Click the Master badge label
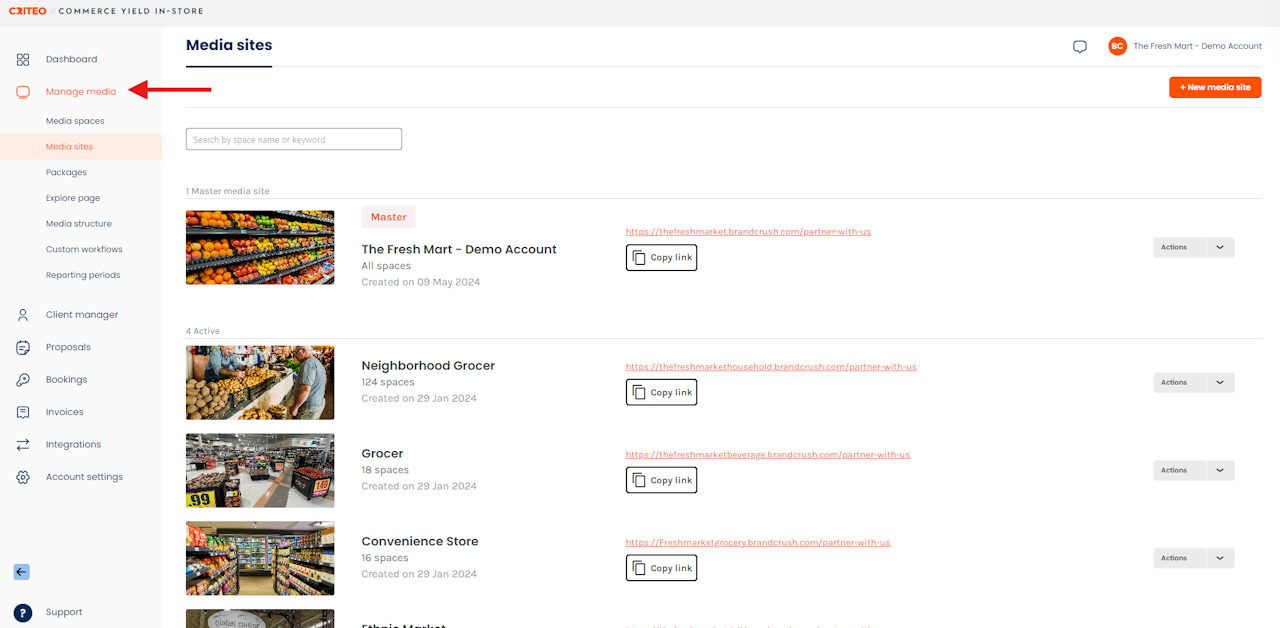This screenshot has width=1280, height=628. pyautogui.click(x=389, y=217)
